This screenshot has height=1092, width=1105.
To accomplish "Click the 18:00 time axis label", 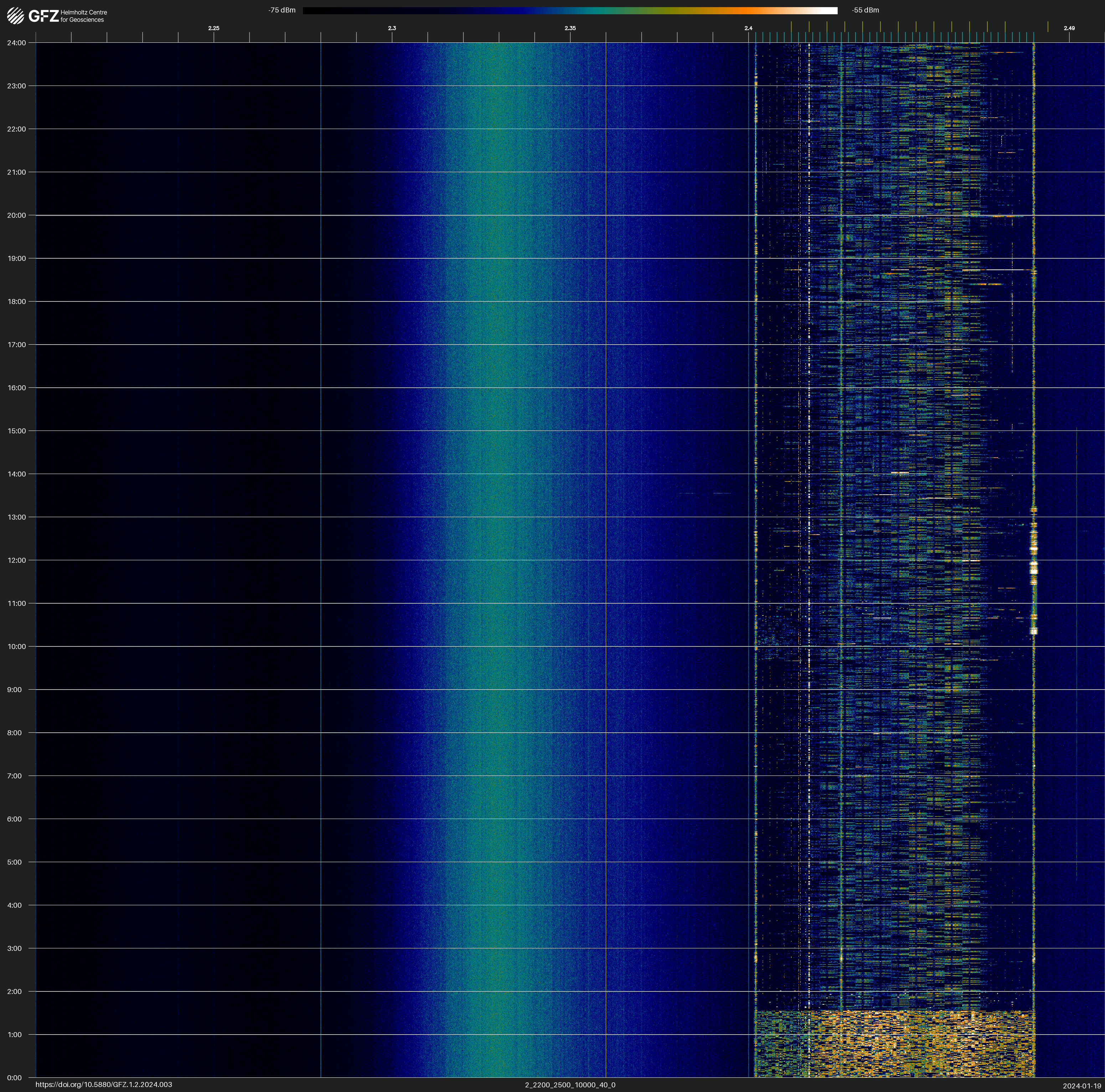I will pos(17,301).
